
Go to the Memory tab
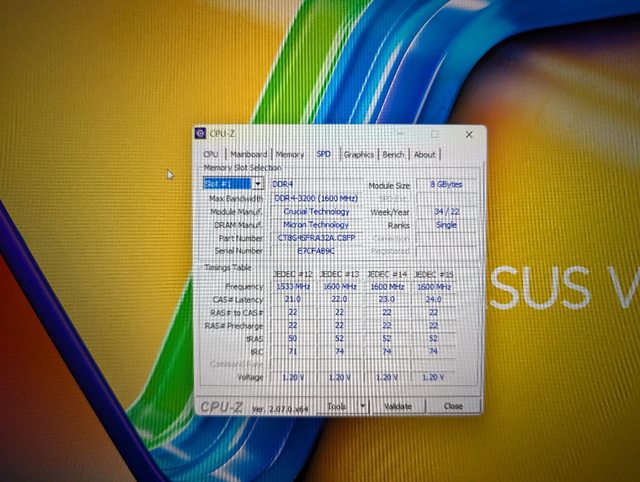click(x=290, y=154)
